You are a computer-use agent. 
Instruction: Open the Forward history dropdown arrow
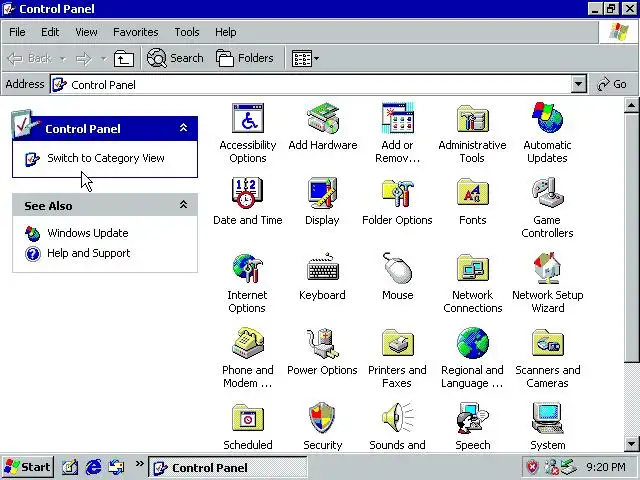[104, 59]
